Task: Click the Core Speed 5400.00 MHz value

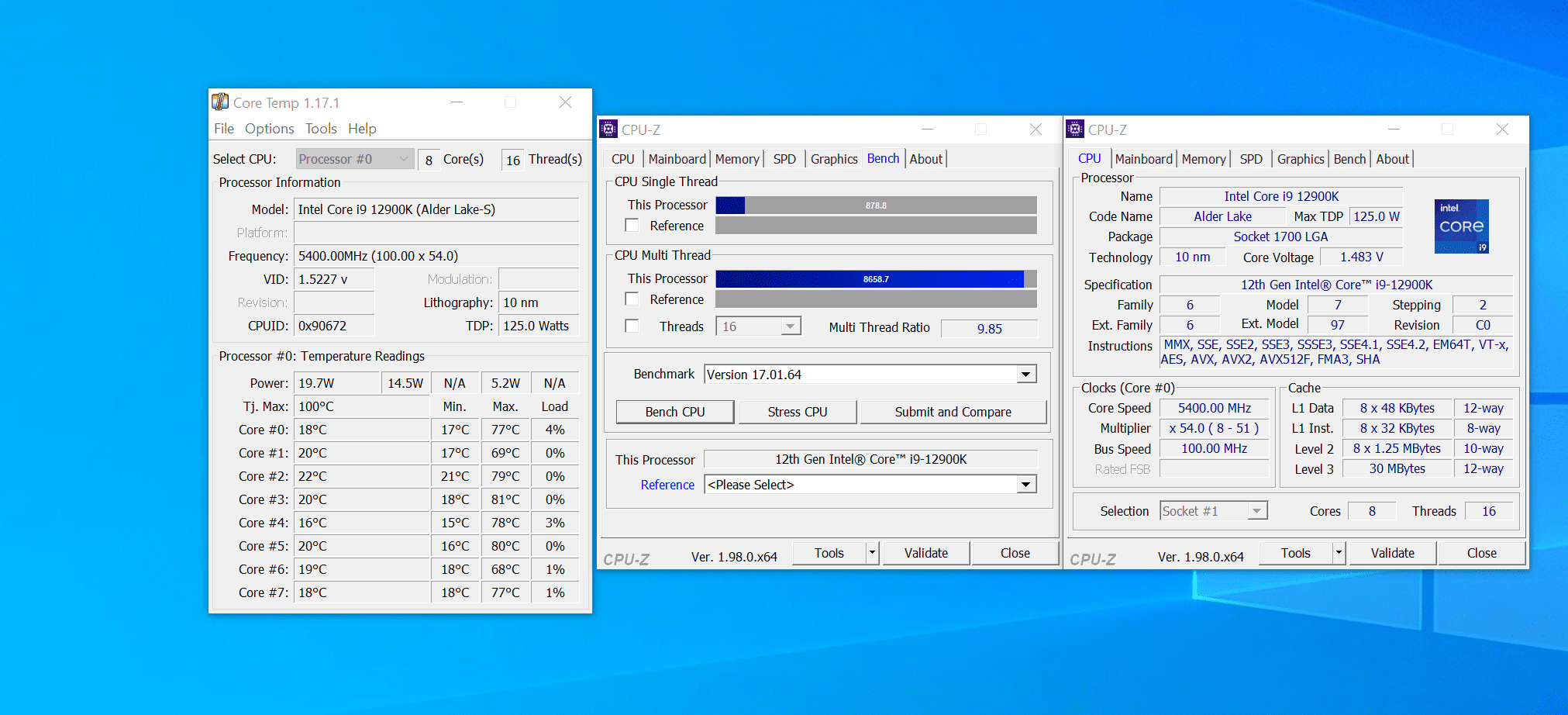Action: pyautogui.click(x=1215, y=408)
